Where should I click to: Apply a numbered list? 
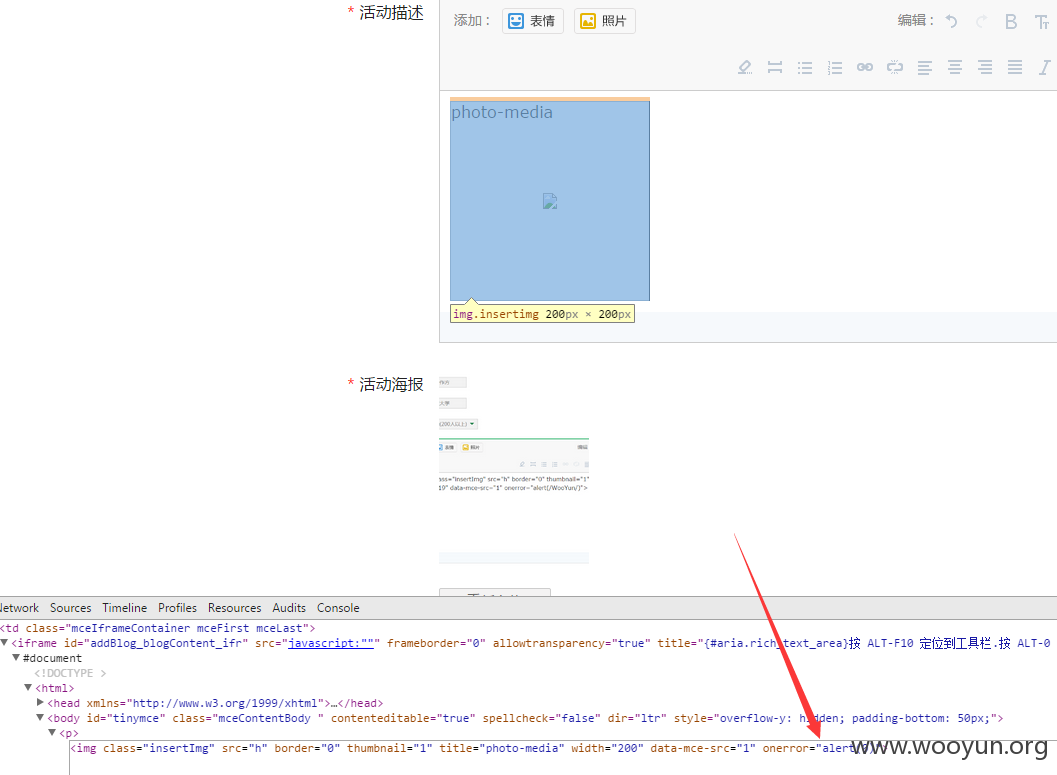835,67
